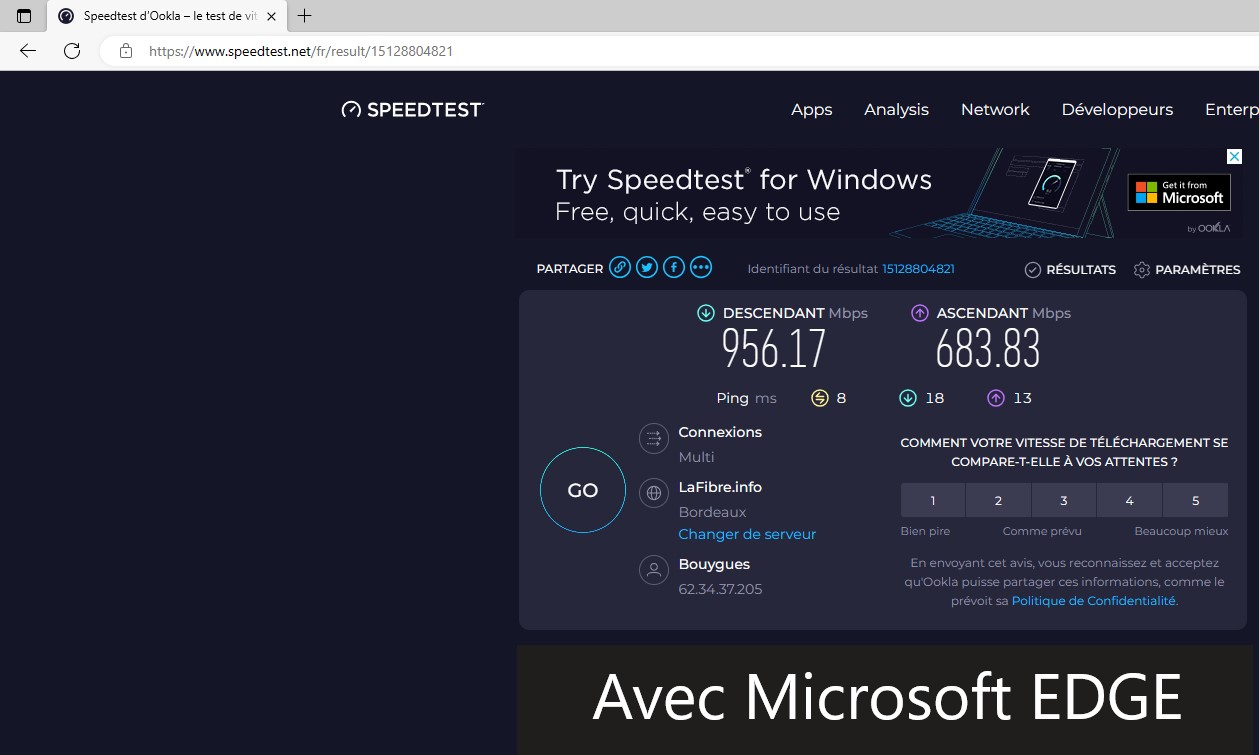Close the Speedtest d'Ookla browser tab
Screen dimensions: 1259x755
point(271,16)
